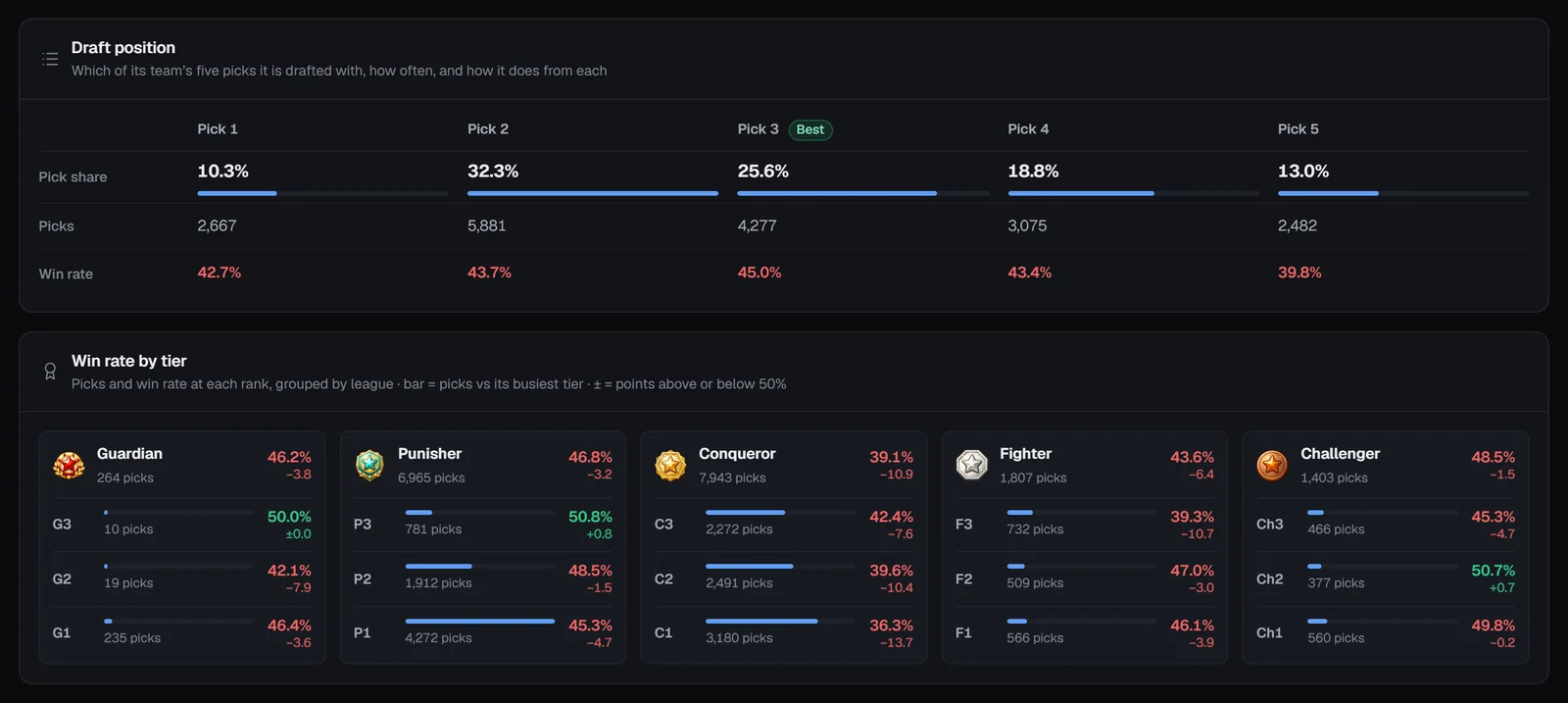Select the Ch2 tier row label
This screenshot has width=1568, height=703.
[1270, 579]
